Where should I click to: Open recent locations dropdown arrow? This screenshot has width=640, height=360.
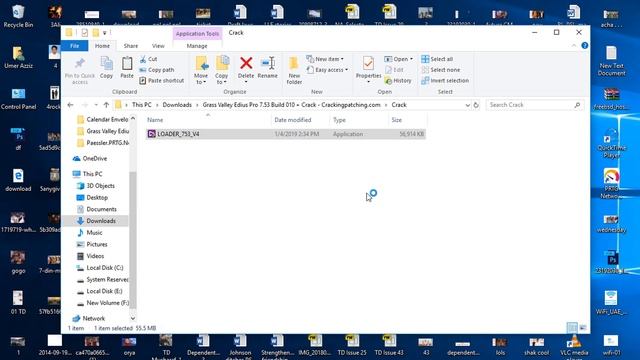click(96, 105)
